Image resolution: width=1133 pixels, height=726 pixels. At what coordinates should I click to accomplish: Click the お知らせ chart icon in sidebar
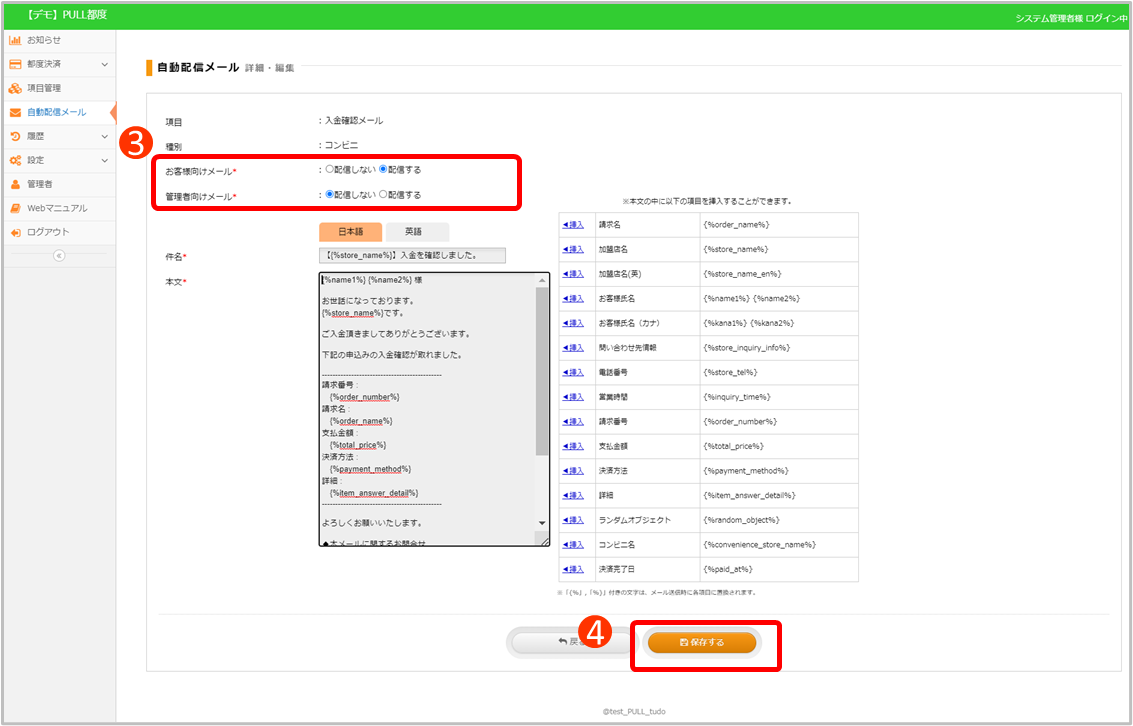(15, 40)
